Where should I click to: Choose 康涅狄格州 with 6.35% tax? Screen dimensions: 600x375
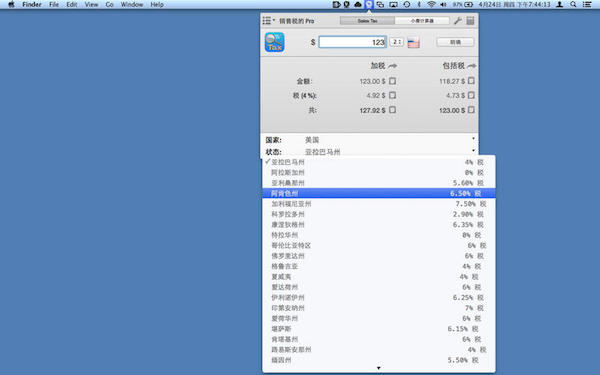pyautogui.click(x=379, y=225)
